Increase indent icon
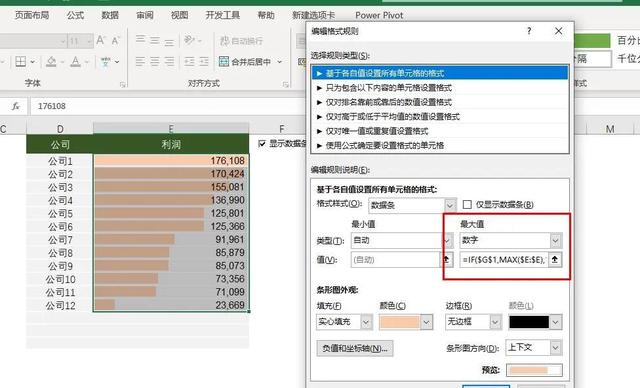 (204, 62)
